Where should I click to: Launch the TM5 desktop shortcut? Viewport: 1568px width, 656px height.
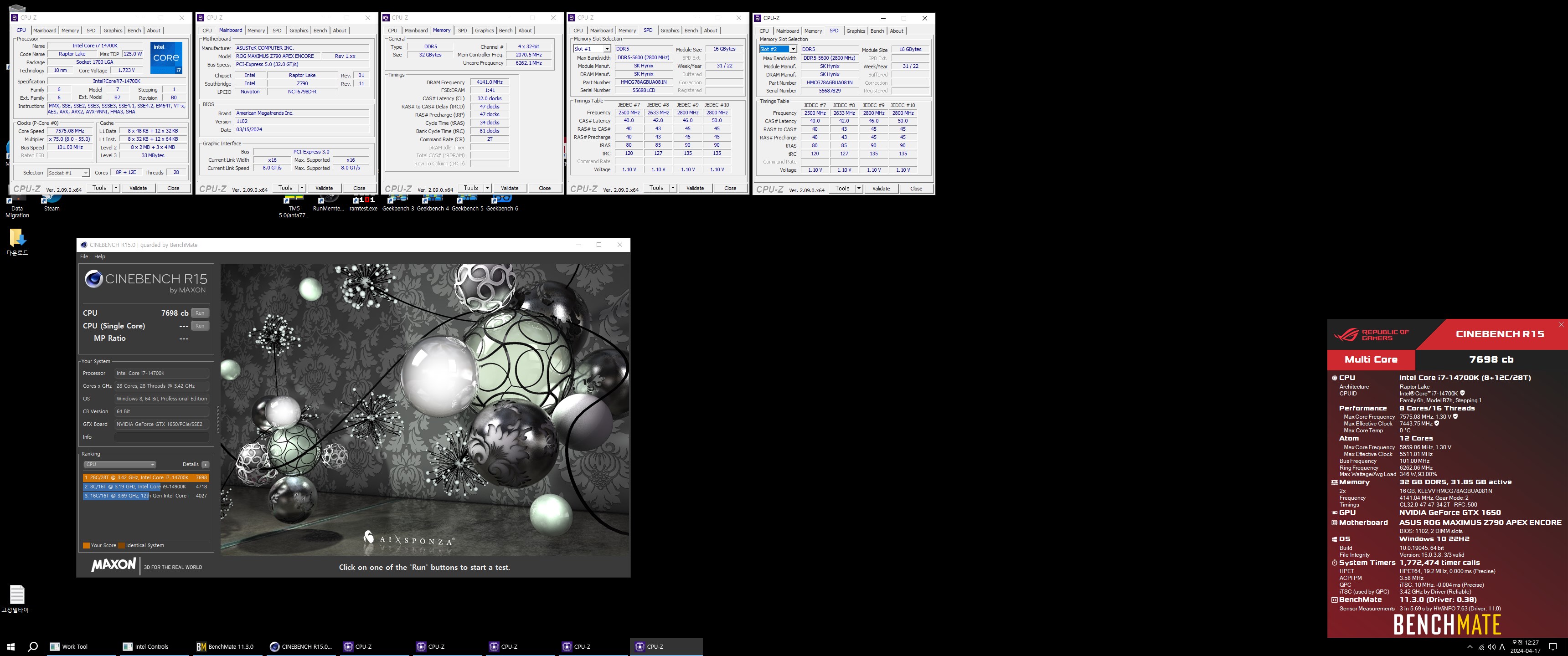point(294,207)
